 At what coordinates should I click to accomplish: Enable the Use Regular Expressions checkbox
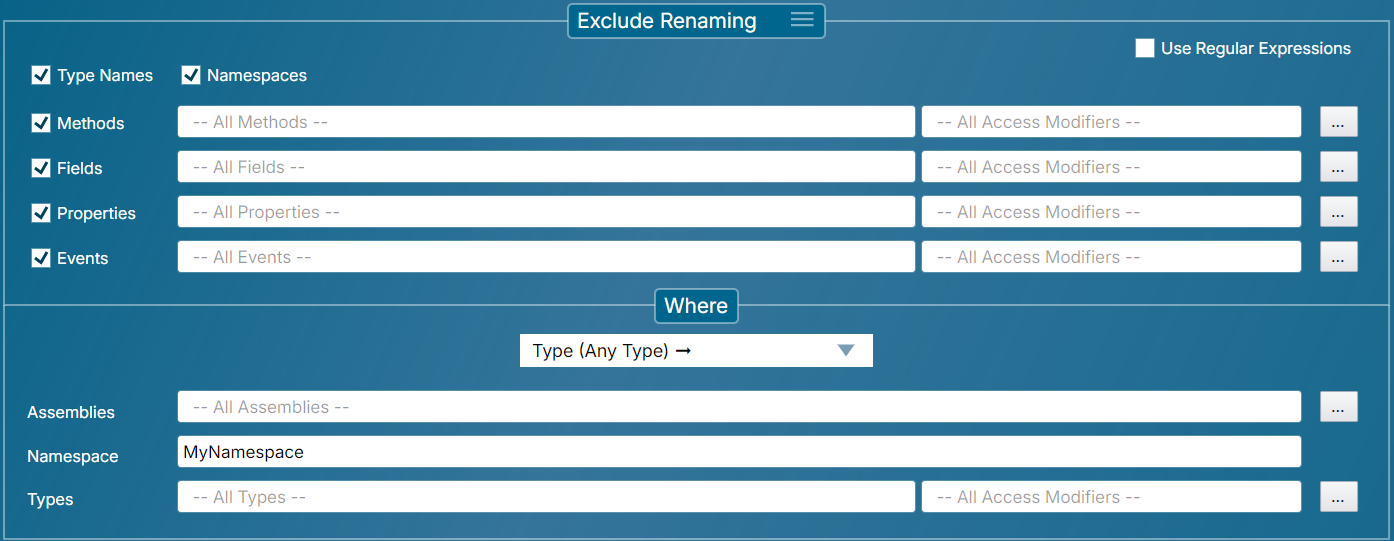[x=1145, y=48]
